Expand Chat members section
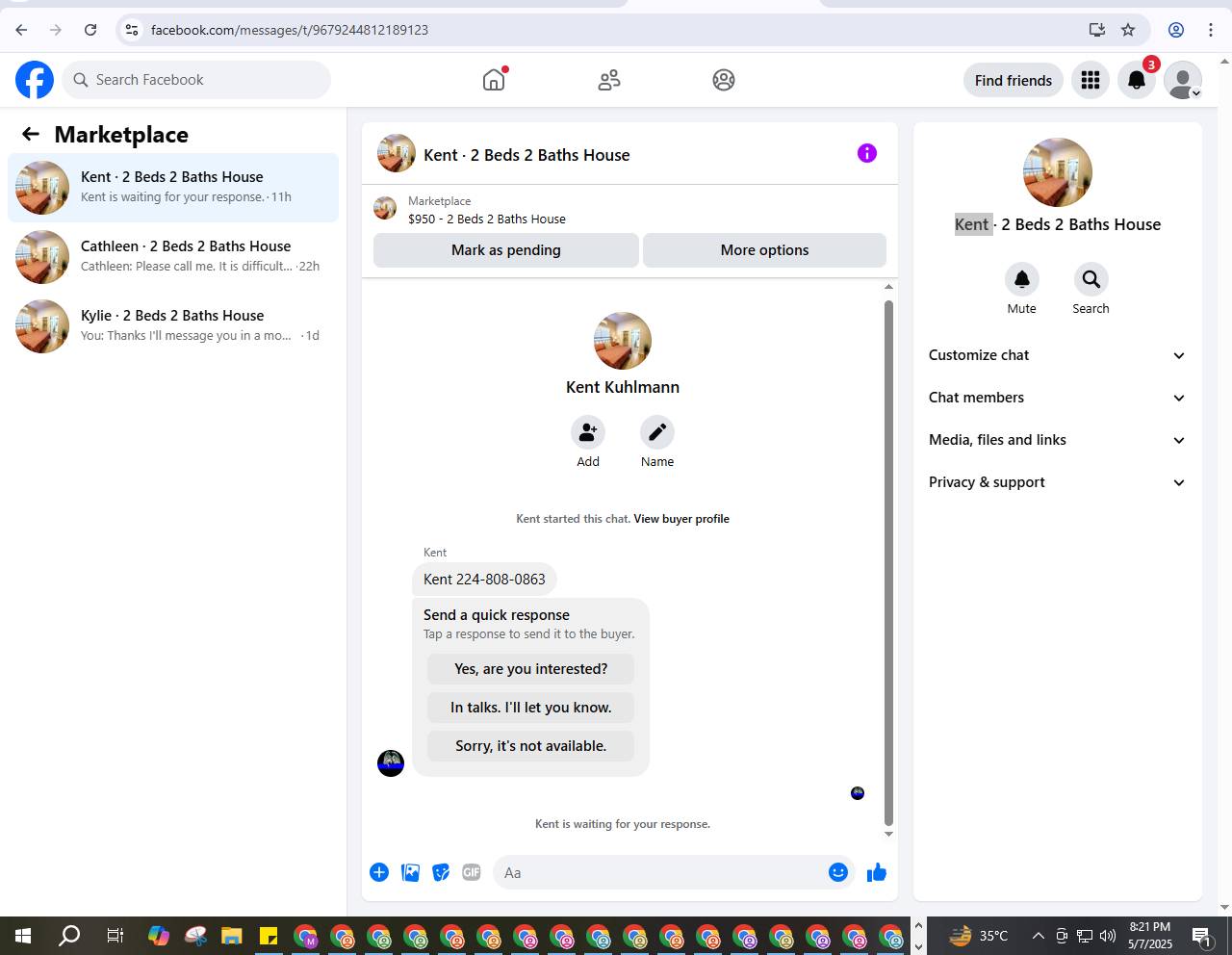Viewport: 1232px width, 955px height. (1057, 398)
